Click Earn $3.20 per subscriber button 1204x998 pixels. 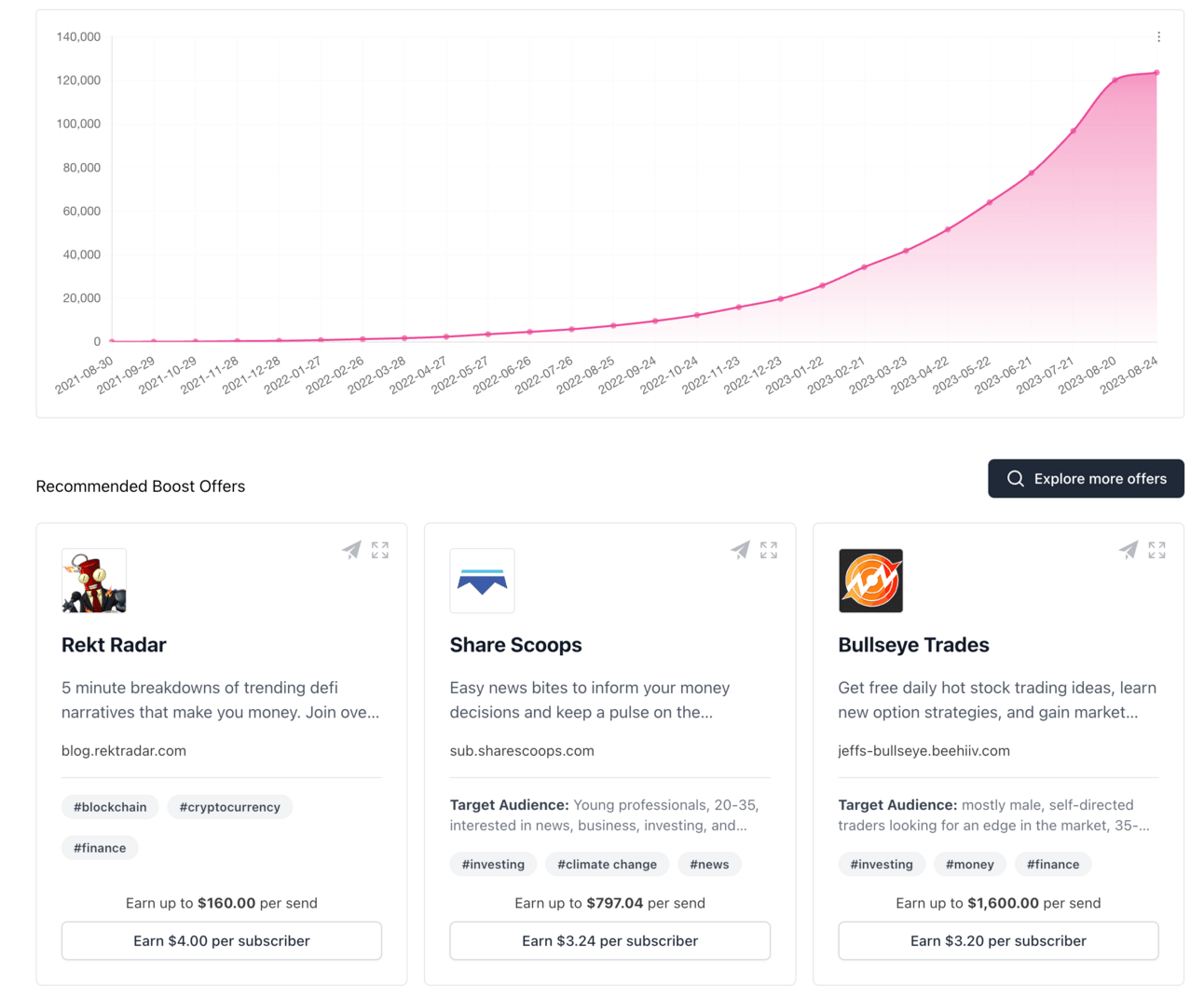coord(998,941)
